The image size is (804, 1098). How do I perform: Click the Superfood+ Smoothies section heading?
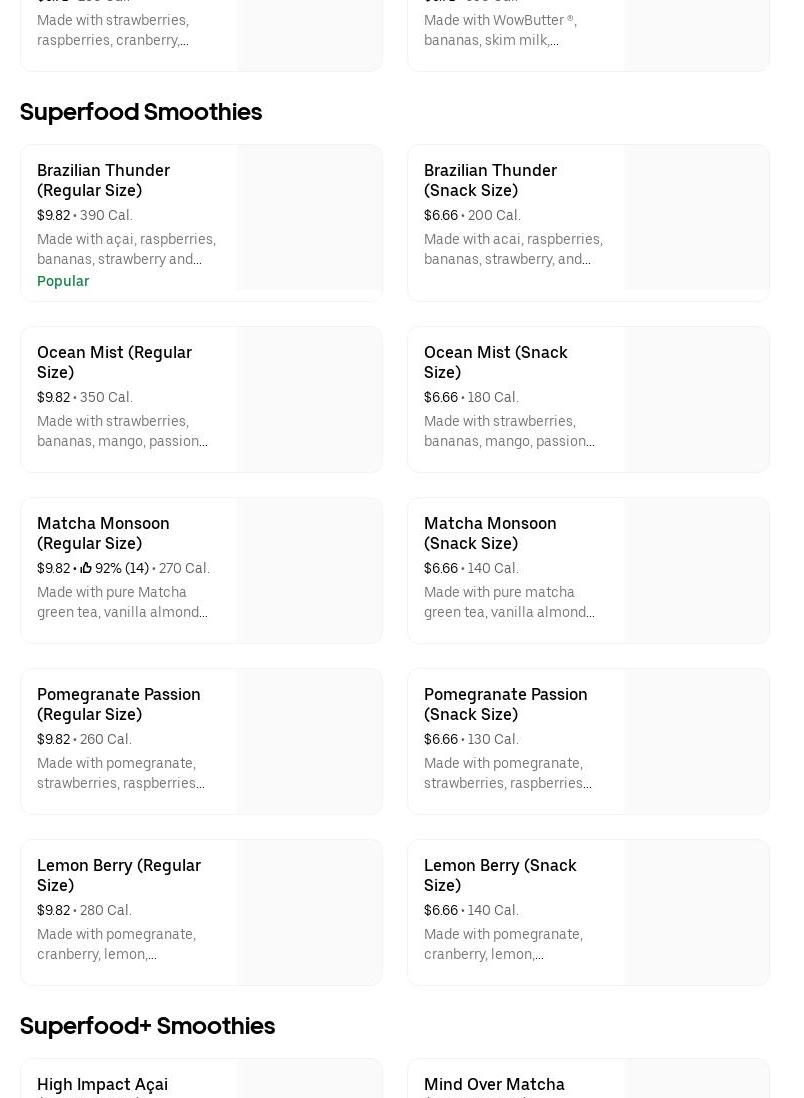pos(147,1026)
